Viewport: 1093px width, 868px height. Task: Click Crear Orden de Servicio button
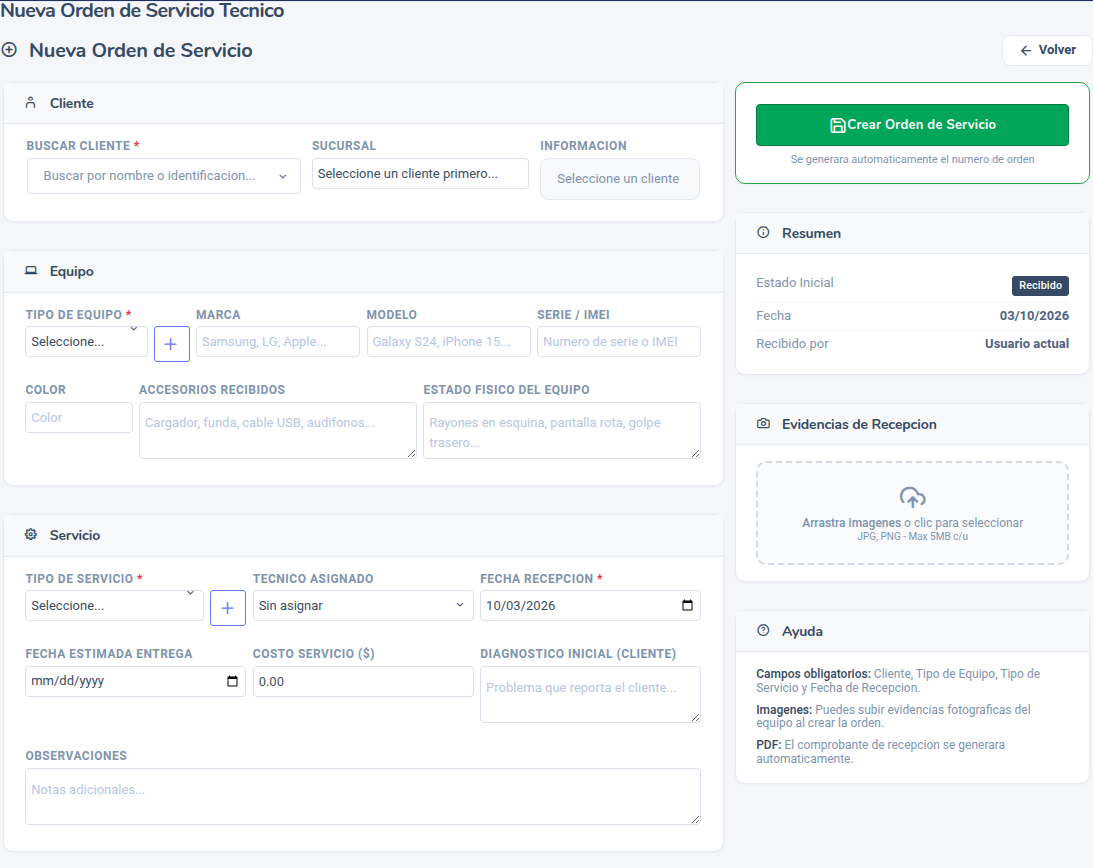point(912,125)
